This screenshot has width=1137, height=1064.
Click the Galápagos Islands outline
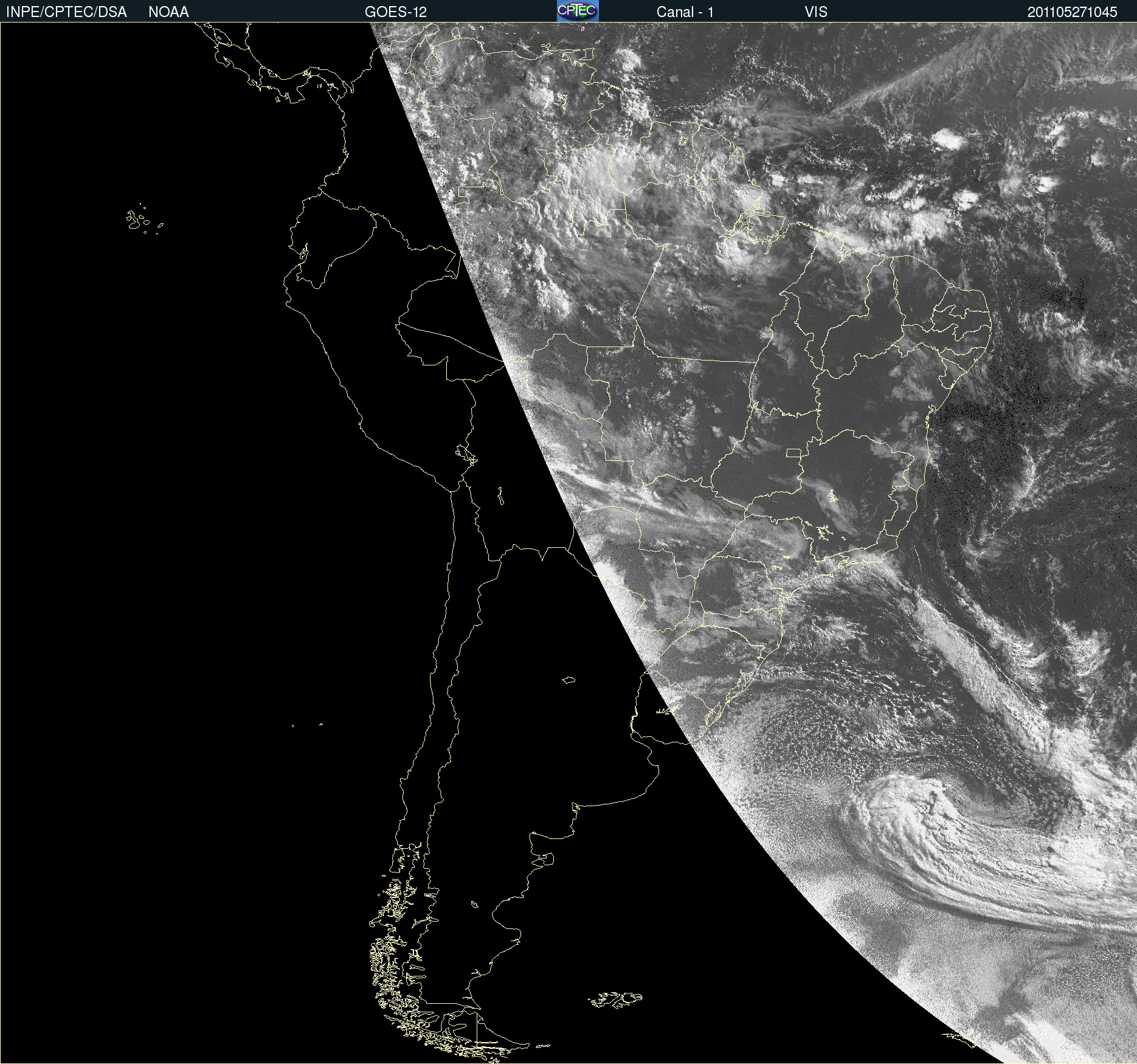click(145, 219)
